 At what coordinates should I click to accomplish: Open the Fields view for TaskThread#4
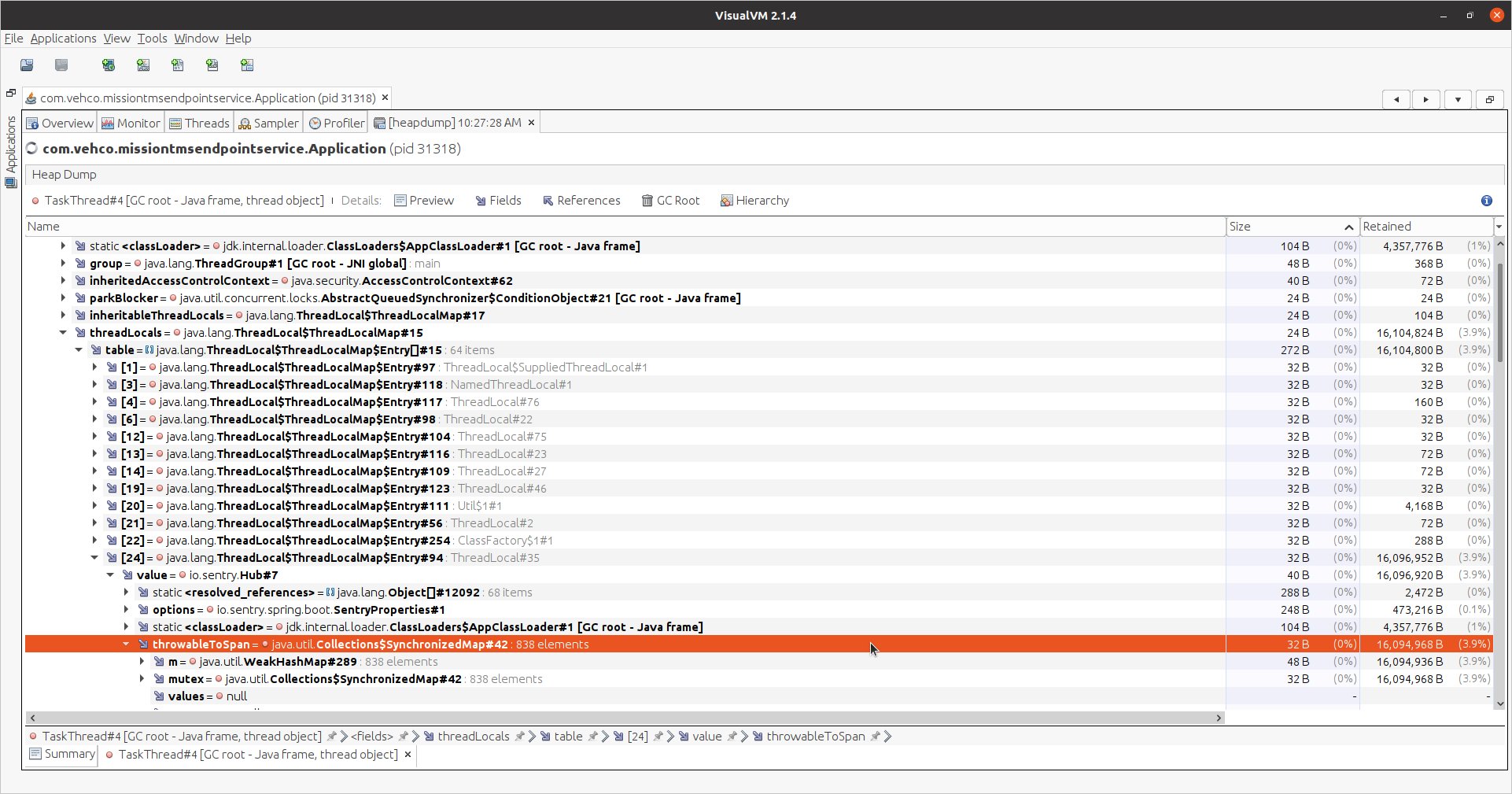498,200
